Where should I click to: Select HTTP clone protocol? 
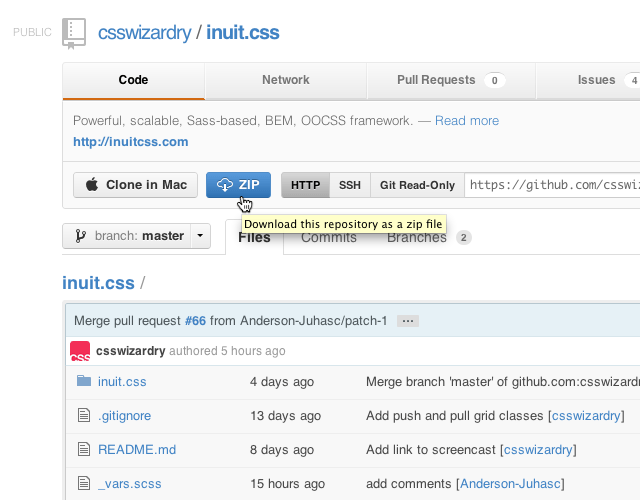coord(305,185)
